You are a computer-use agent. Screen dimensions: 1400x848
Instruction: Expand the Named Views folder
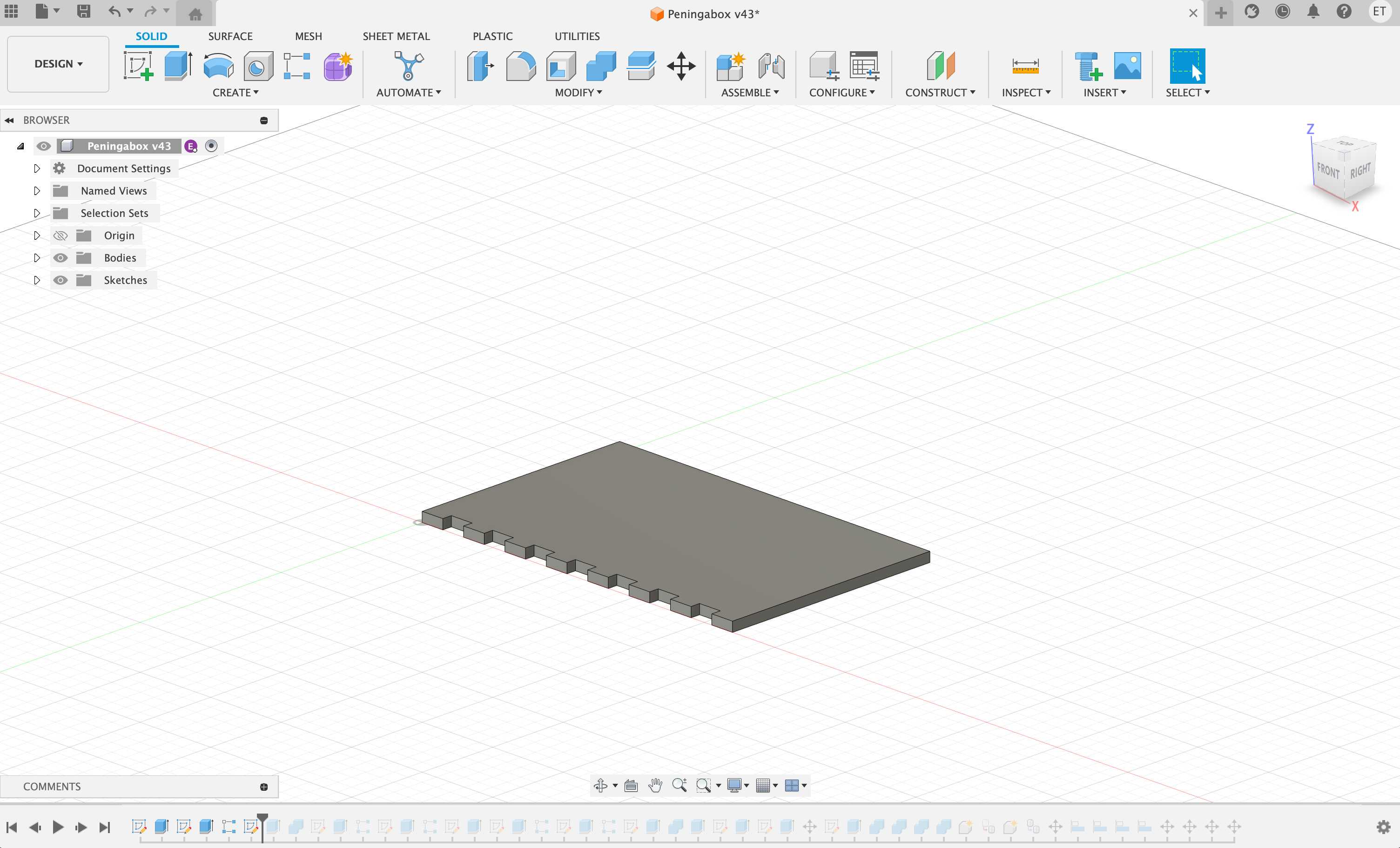[x=37, y=190]
